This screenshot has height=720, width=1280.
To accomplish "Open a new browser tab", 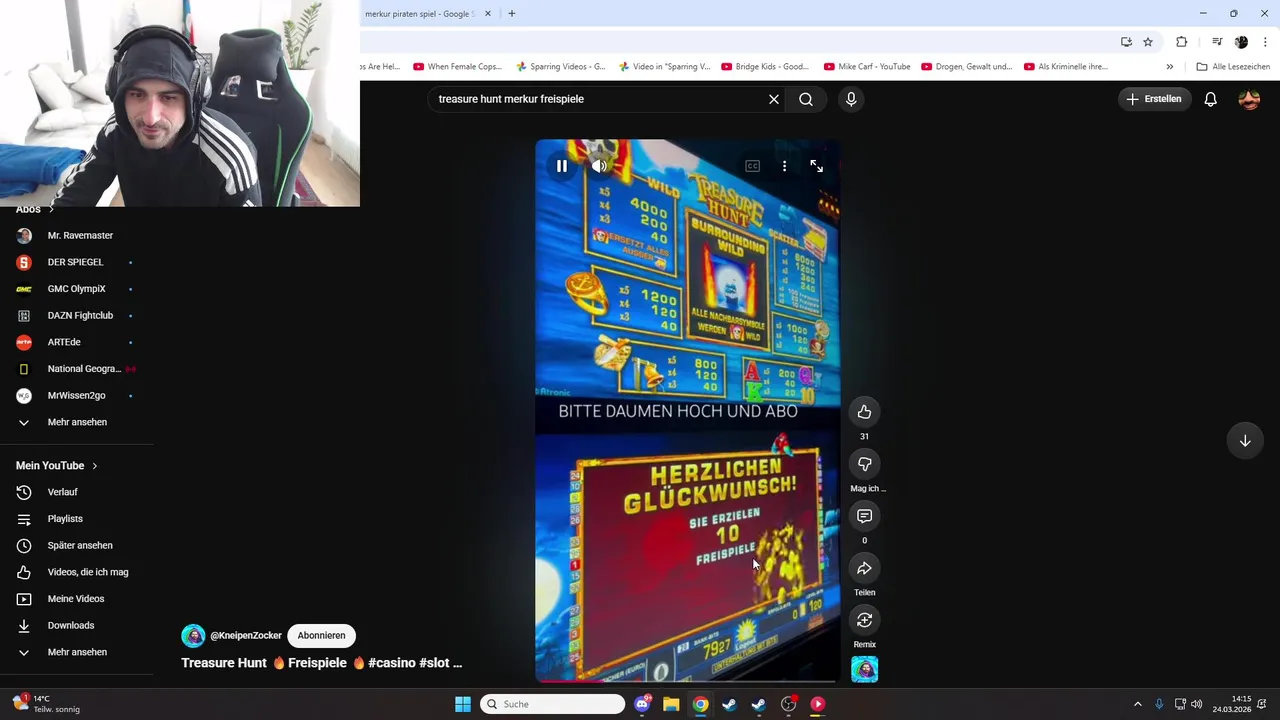I will click(512, 14).
